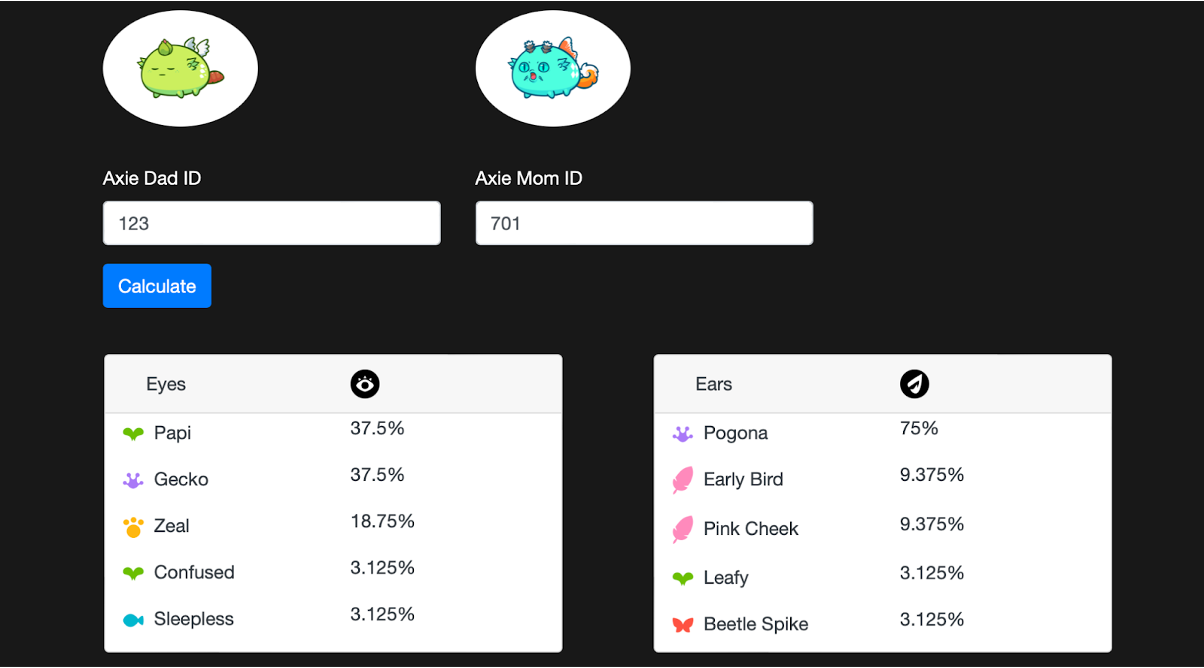Click the green Axie dad avatar image

click(180, 68)
